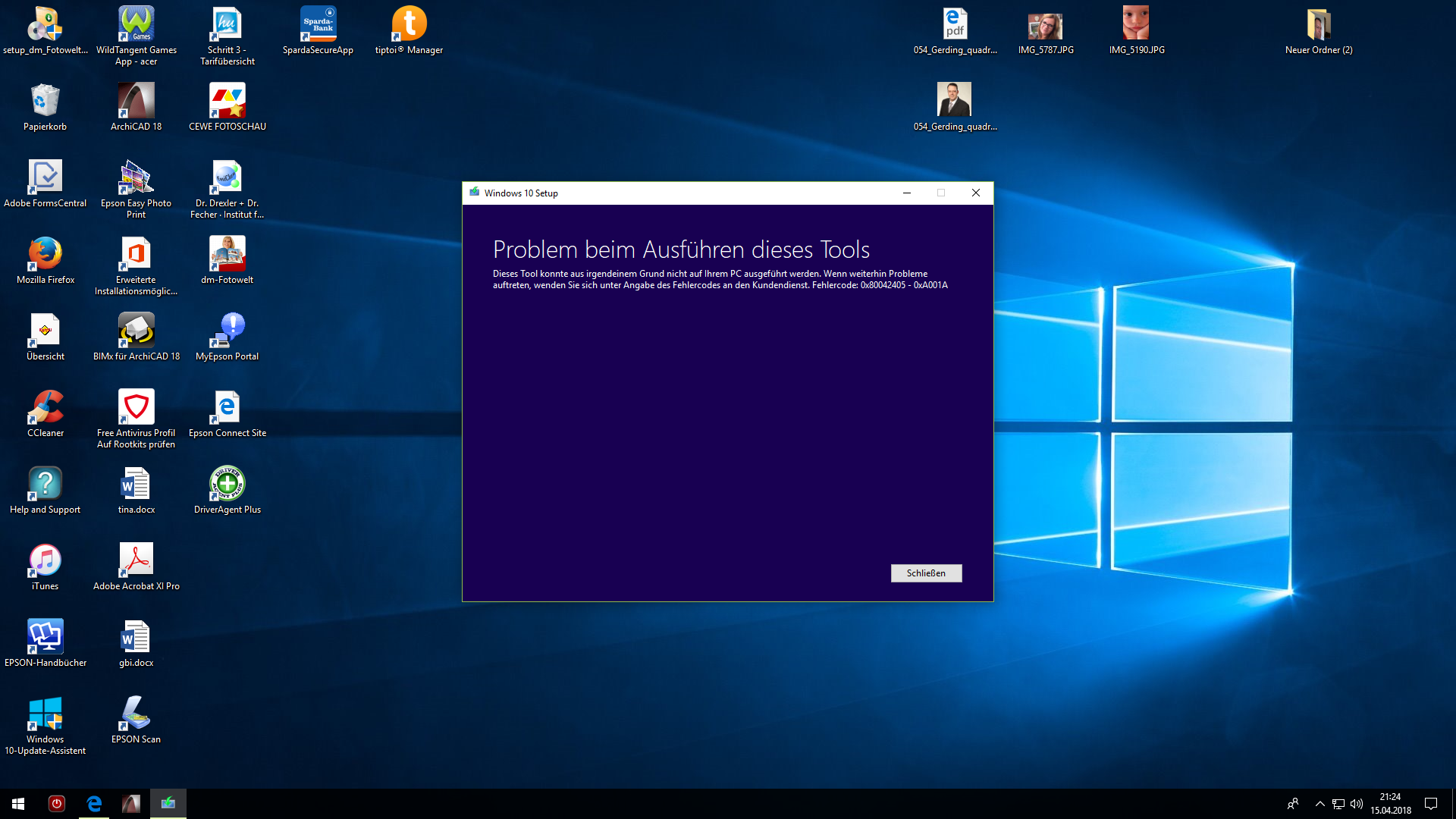Open ArchiCAD from taskbar
The height and width of the screenshot is (819, 1456).
(131, 804)
